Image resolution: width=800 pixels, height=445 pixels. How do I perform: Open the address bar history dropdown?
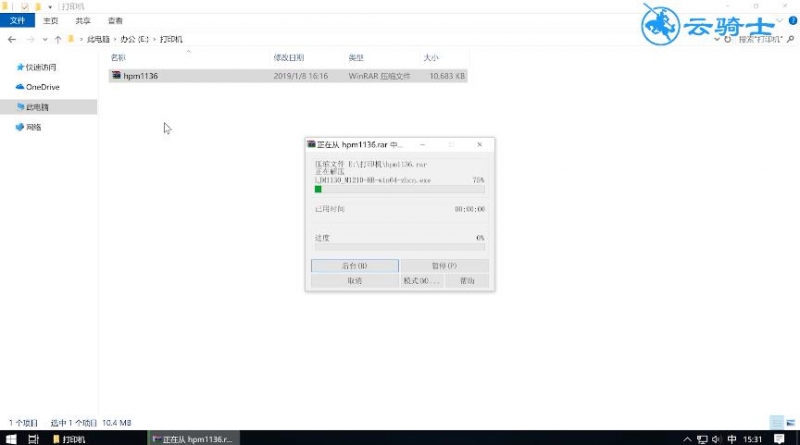coord(717,39)
